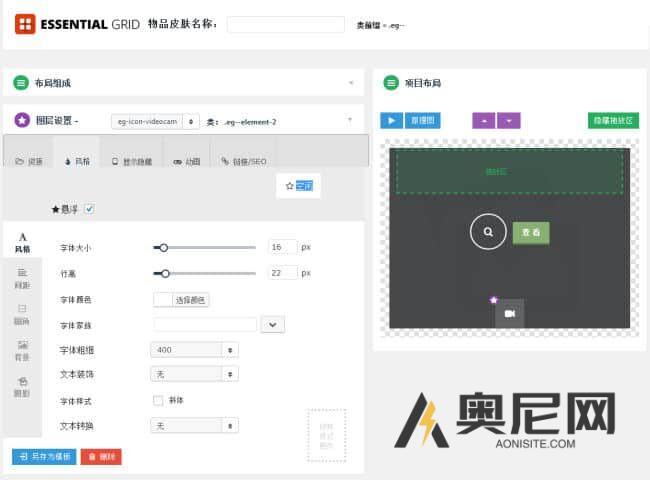Open the font weight 400 dropdown

(x=194, y=350)
